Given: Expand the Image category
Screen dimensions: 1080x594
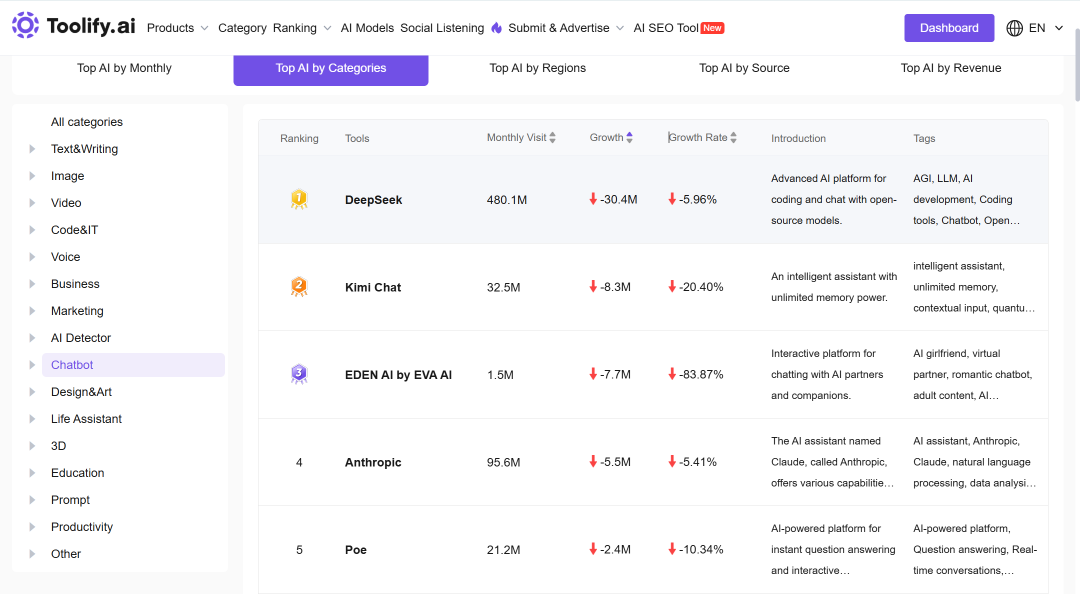Looking at the screenshot, I should [x=32, y=176].
